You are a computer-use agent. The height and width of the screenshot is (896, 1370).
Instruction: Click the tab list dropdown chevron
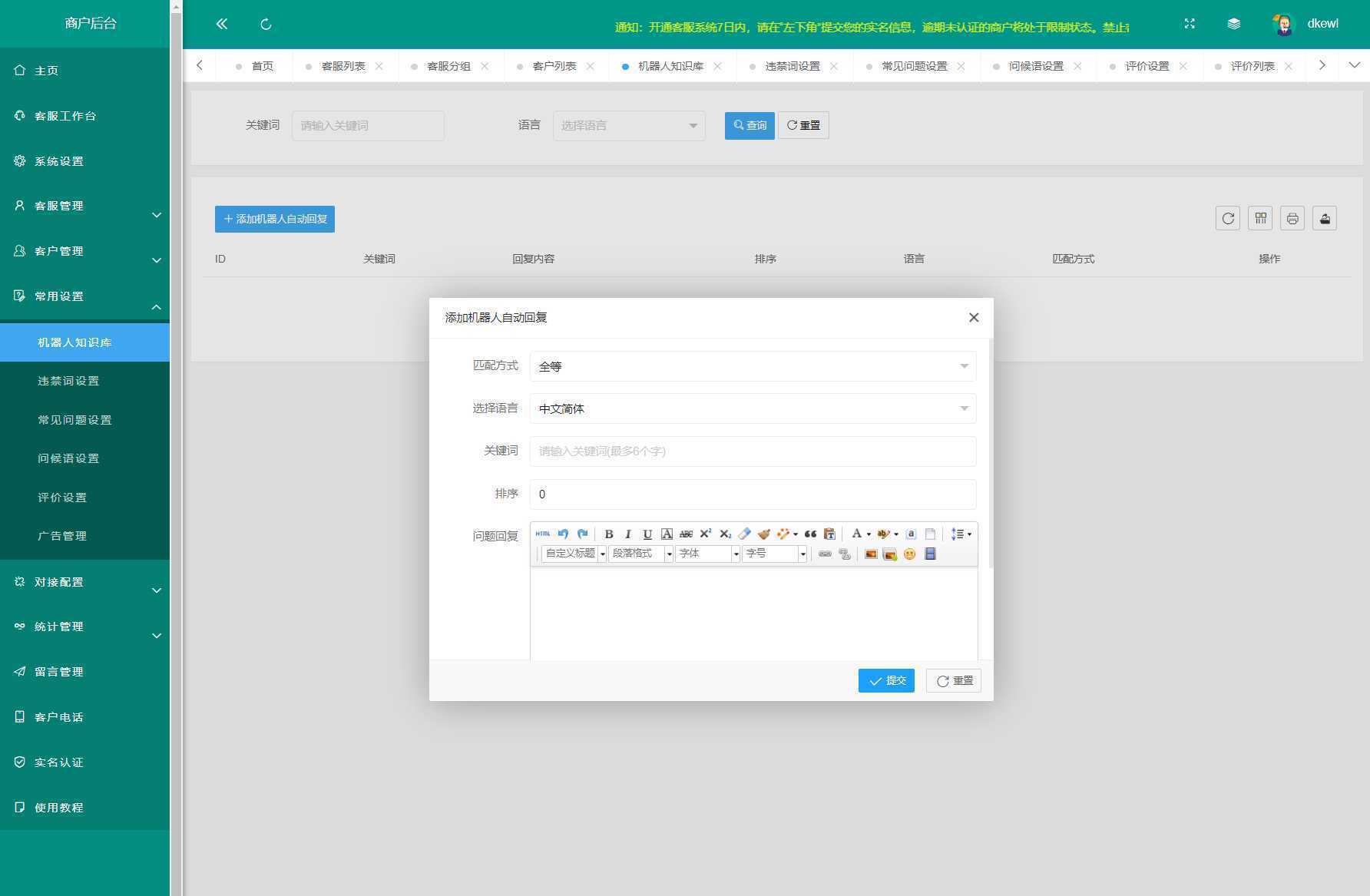(x=1354, y=65)
